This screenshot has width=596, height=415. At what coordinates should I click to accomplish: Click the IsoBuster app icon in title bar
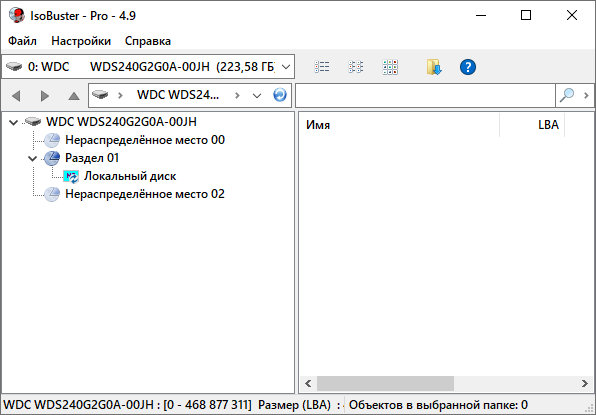point(17,15)
